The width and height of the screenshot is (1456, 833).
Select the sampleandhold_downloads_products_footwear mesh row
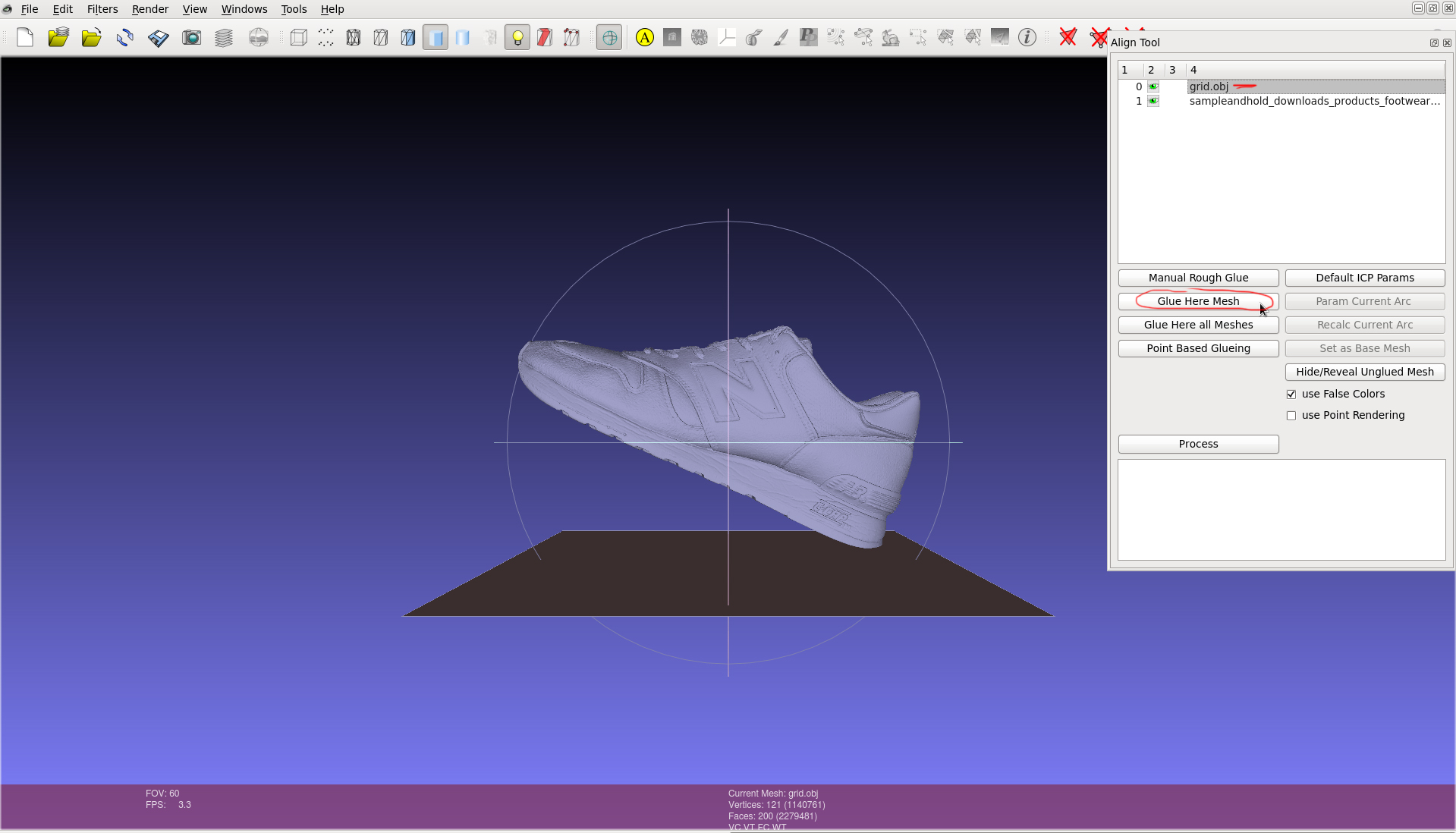tap(1281, 101)
